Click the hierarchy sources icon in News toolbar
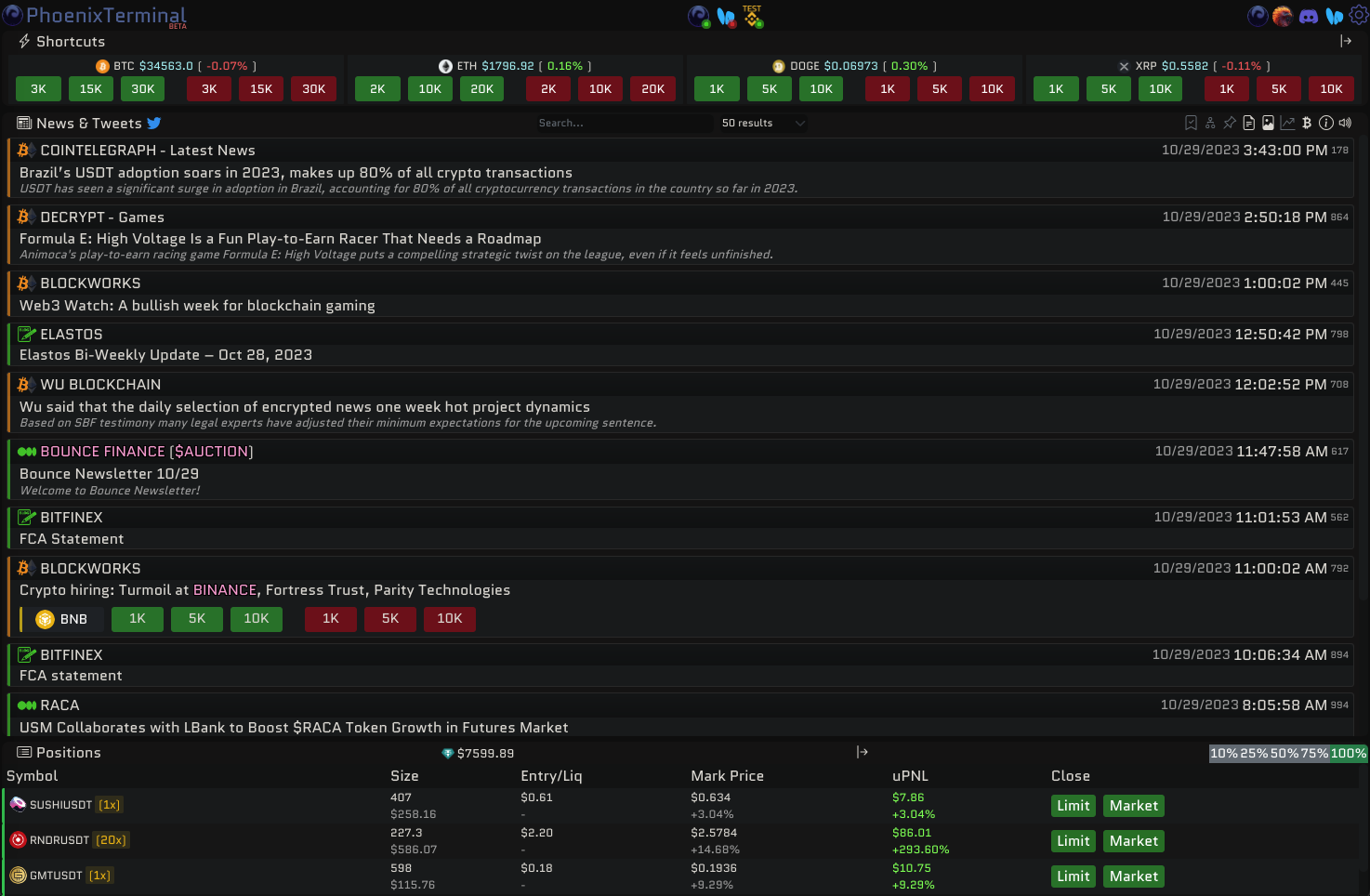Image resolution: width=1370 pixels, height=896 pixels. pos(1210,123)
